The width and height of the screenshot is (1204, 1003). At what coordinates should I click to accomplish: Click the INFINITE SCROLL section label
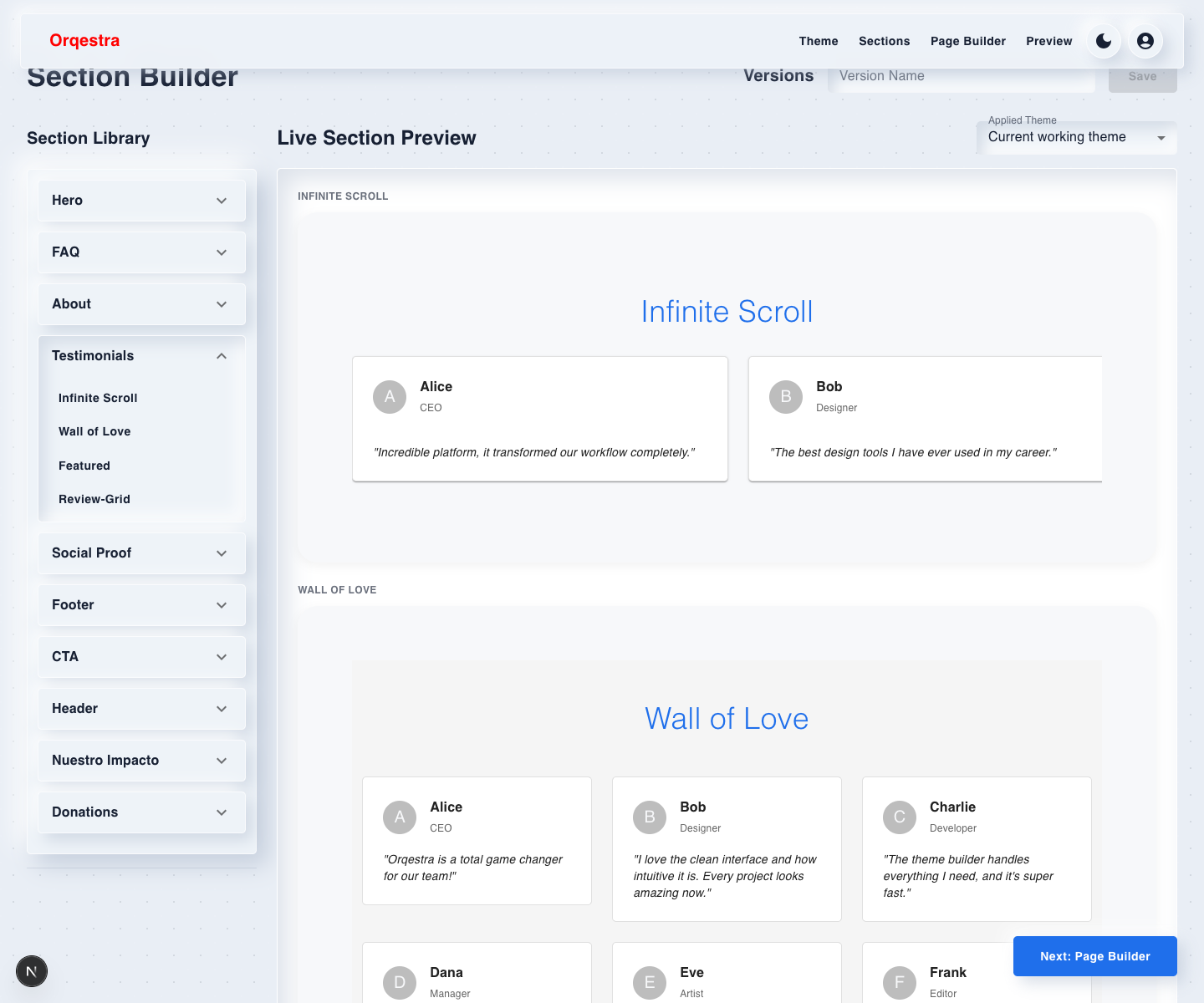[343, 196]
